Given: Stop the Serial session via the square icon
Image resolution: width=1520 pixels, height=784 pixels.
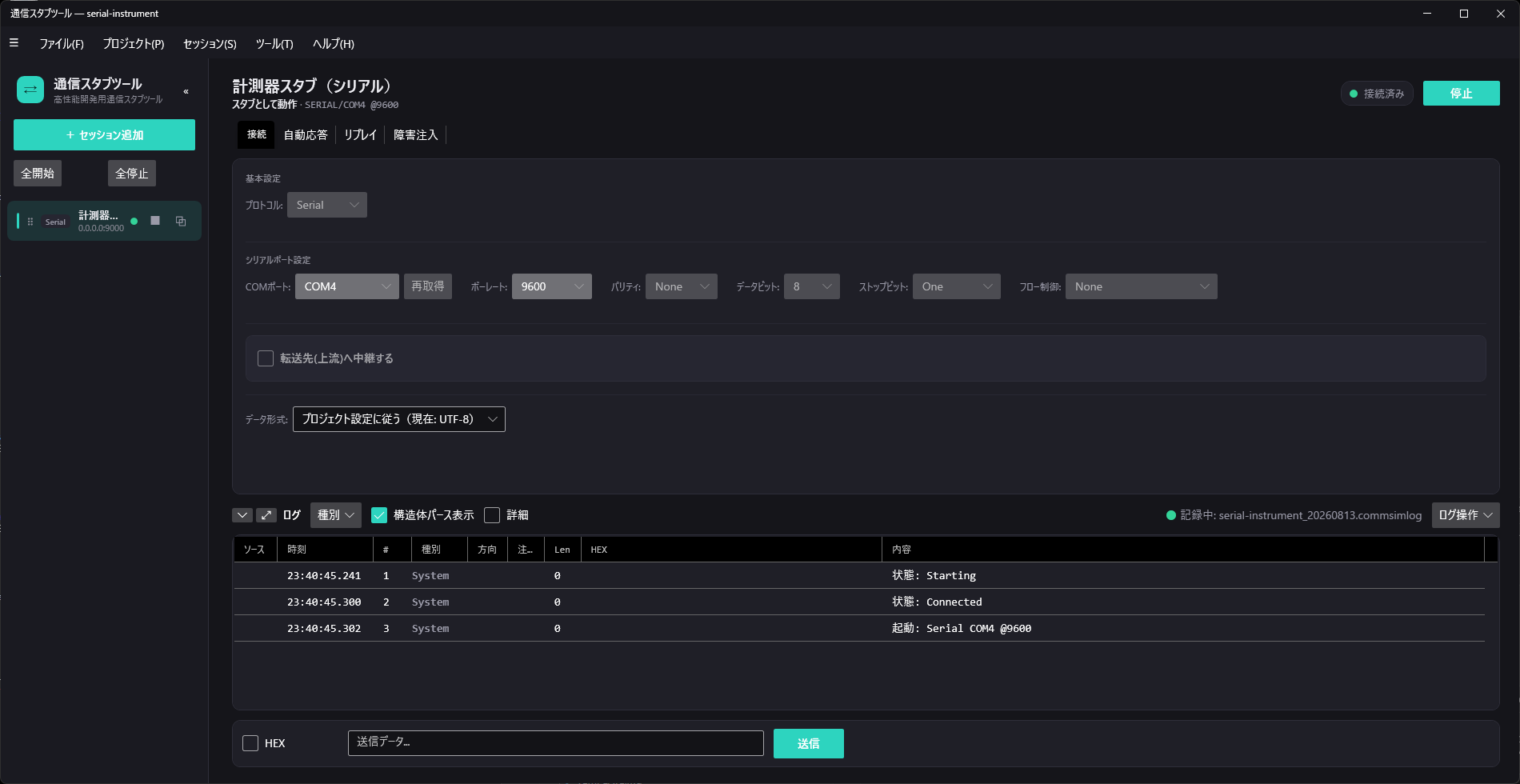Looking at the screenshot, I should tap(155, 221).
